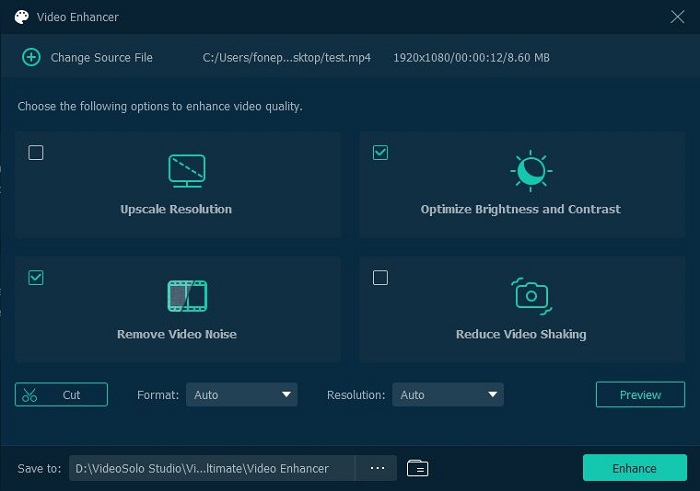This screenshot has height=491, width=700.
Task: Start processing with the Enhance button
Action: pyautogui.click(x=634, y=468)
